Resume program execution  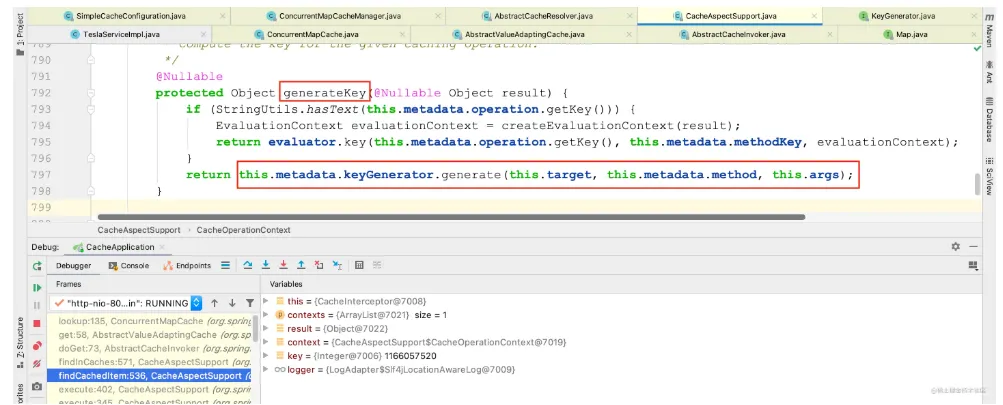coord(37,288)
